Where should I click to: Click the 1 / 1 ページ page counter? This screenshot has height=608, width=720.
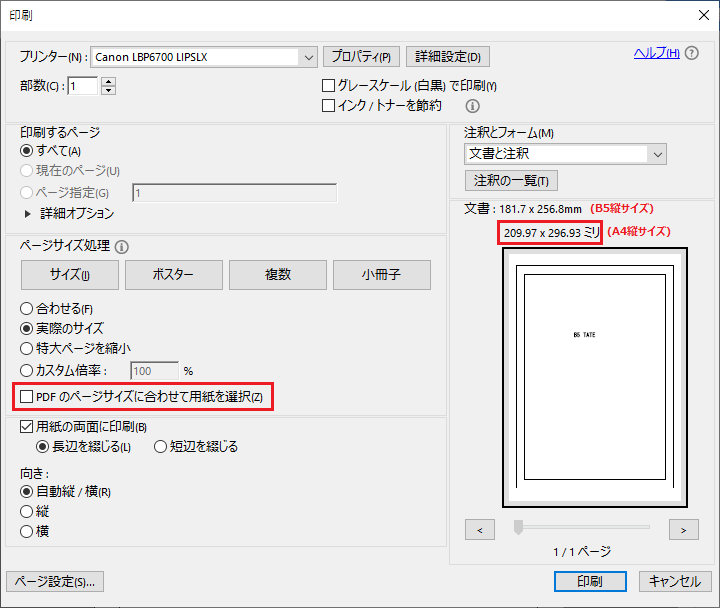(582, 552)
